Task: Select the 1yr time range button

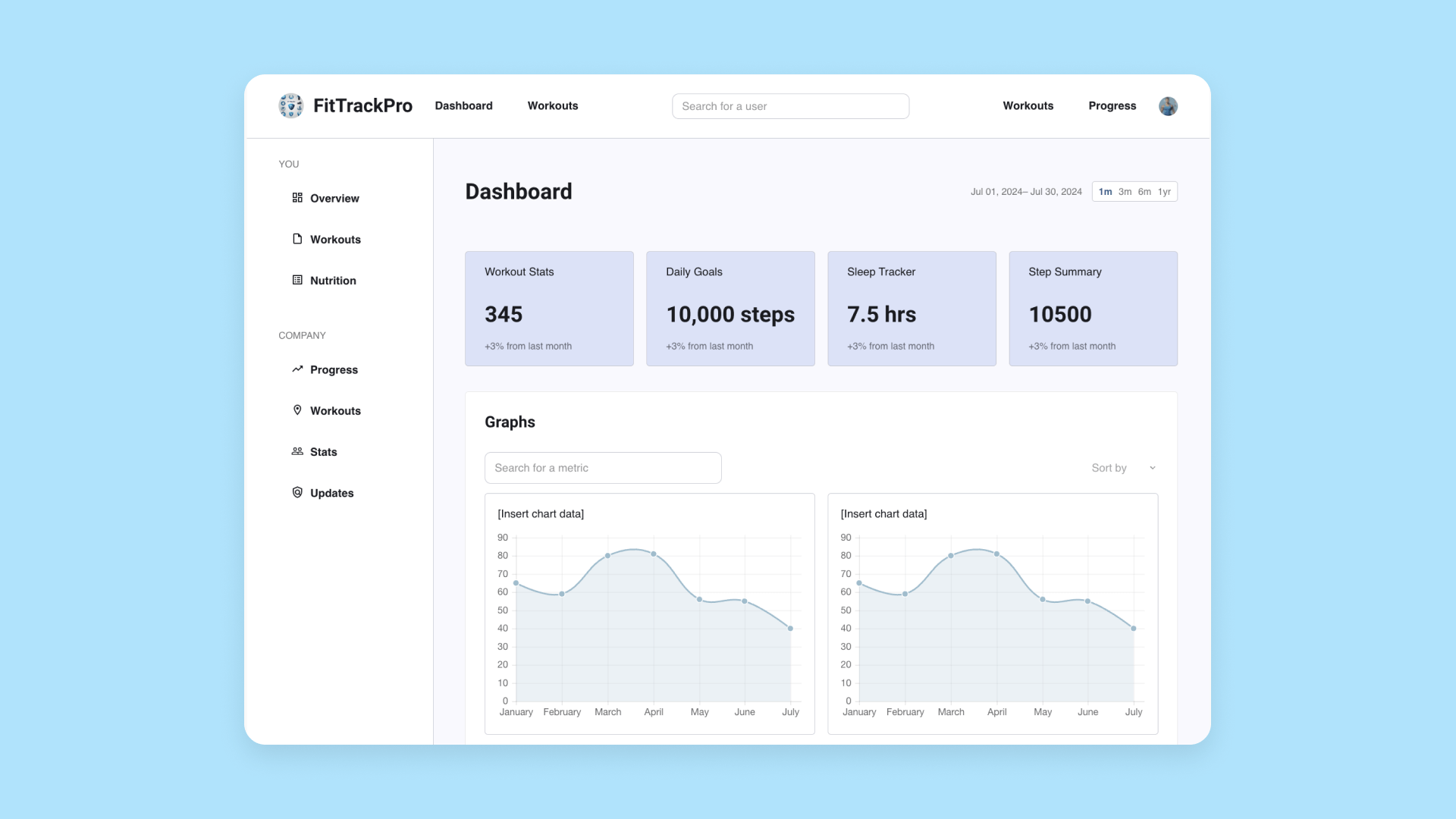Action: (x=1163, y=191)
